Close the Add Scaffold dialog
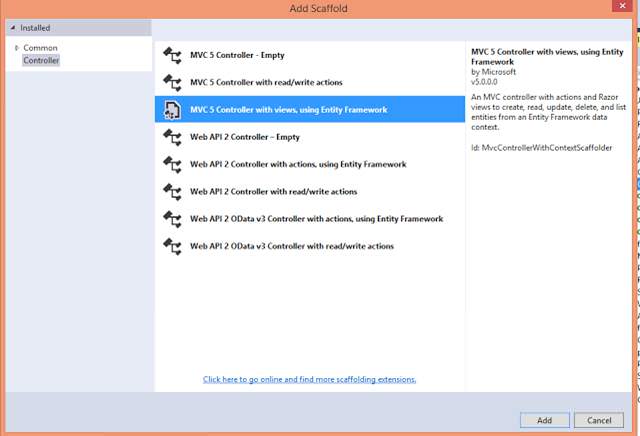 tap(622, 6)
